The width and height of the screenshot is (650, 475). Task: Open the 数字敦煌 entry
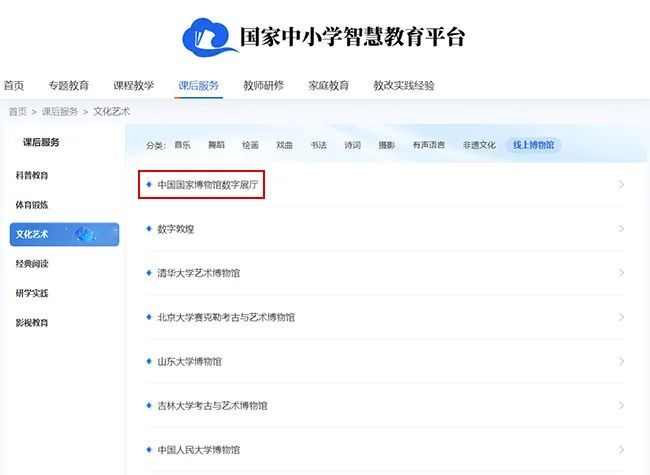pos(176,229)
